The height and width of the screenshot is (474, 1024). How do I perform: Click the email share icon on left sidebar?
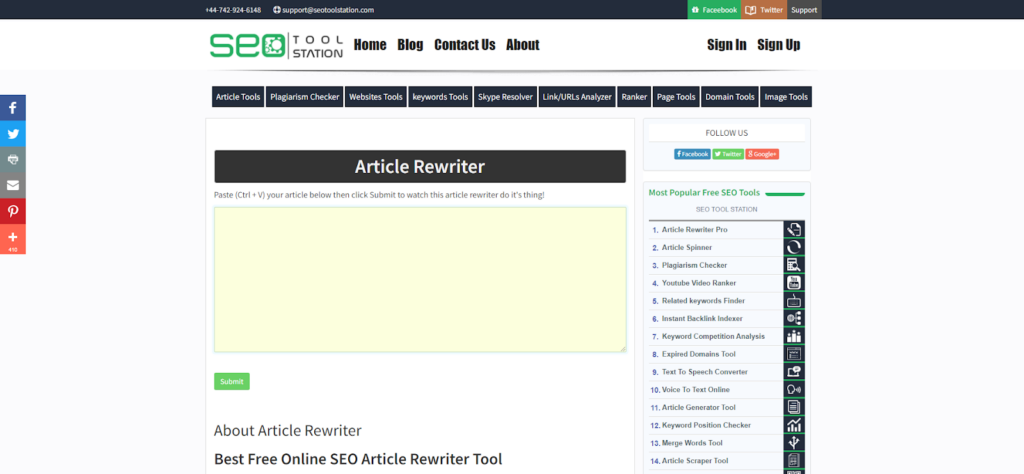(13, 186)
